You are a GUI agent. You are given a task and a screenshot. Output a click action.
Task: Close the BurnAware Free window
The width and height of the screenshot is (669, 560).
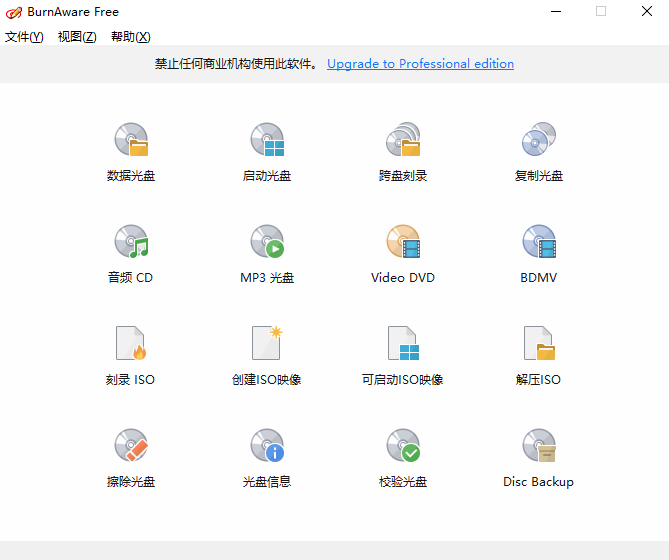pyautogui.click(x=647, y=12)
